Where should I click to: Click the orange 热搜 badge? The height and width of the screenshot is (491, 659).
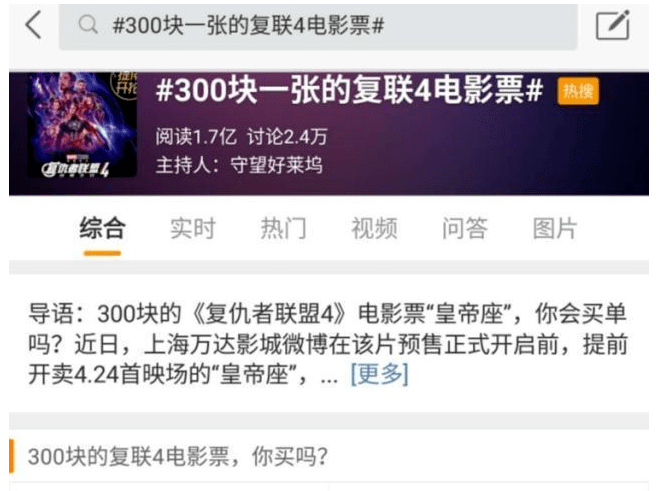(x=578, y=91)
